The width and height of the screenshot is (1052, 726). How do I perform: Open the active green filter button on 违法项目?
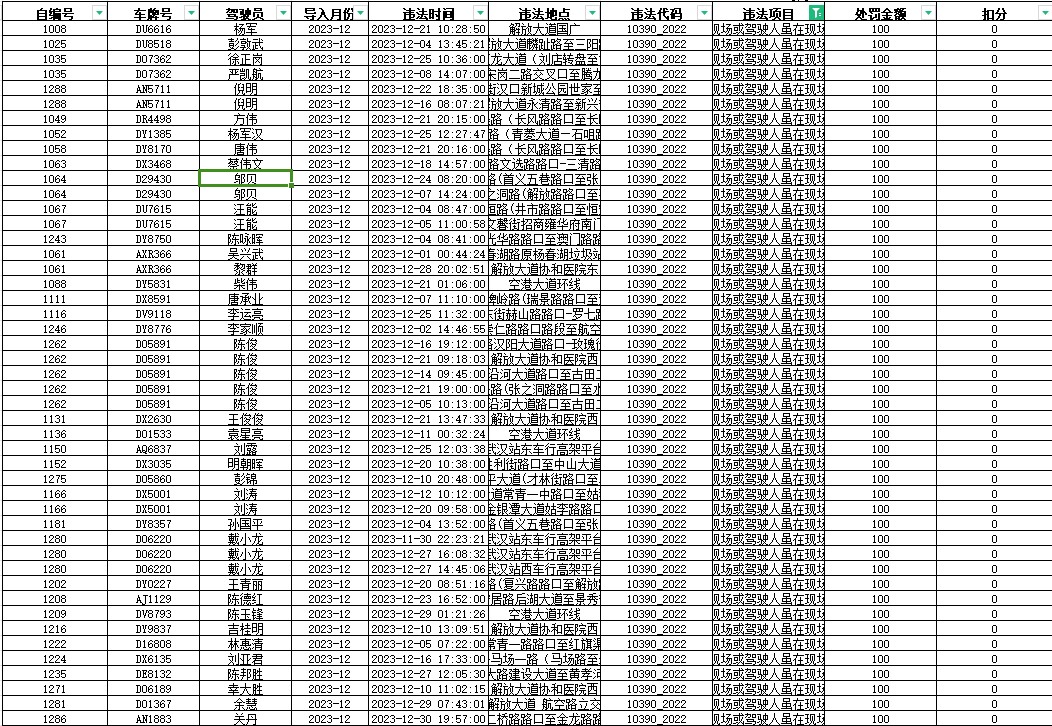816,13
